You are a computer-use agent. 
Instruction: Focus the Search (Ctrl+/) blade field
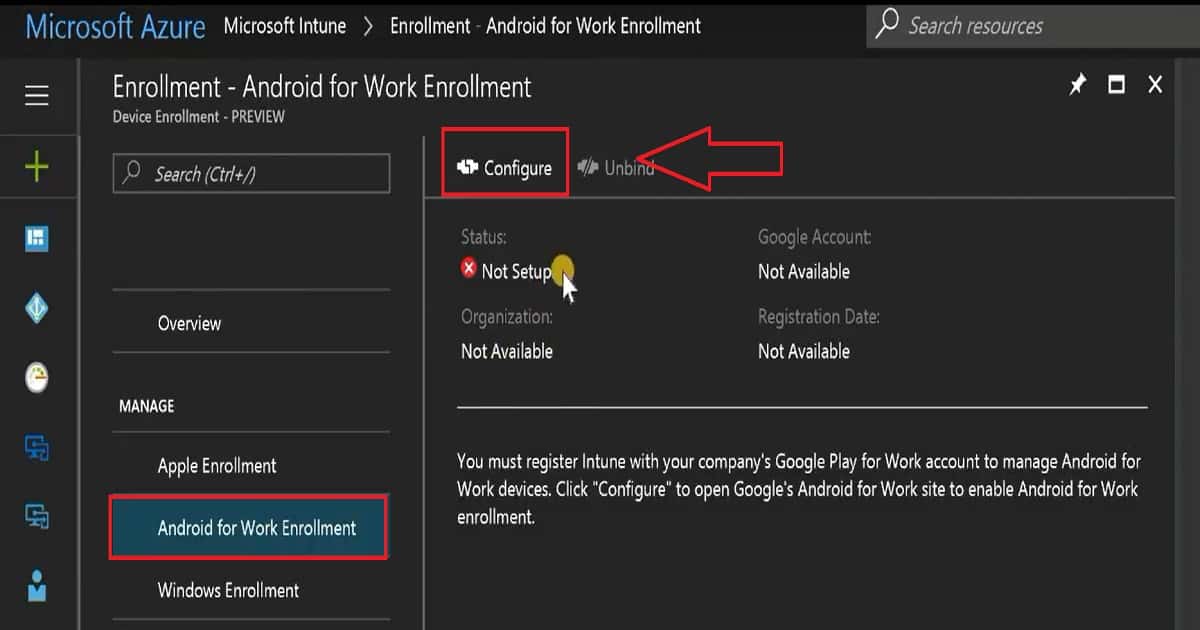click(x=251, y=174)
